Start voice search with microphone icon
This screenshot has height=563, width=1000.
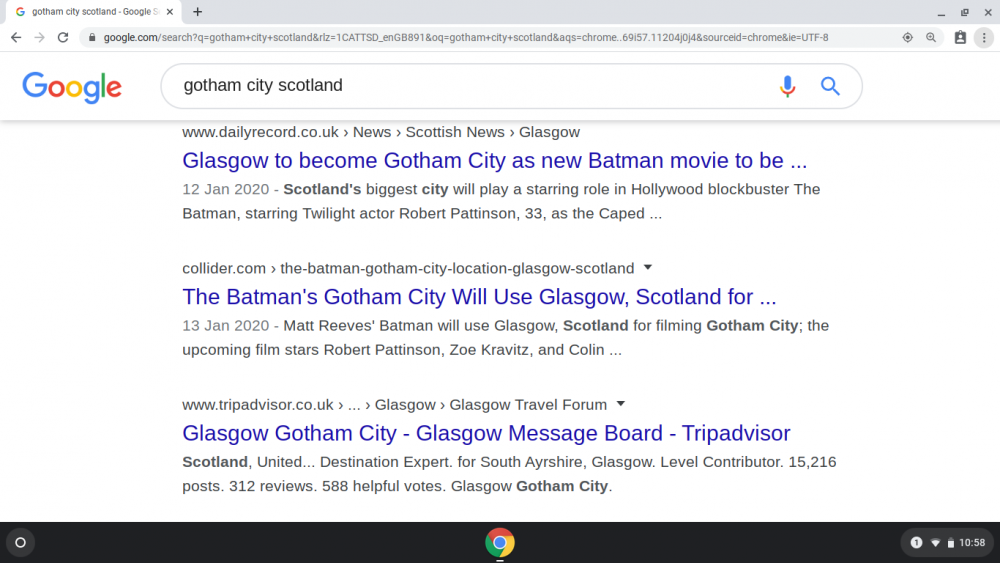[788, 85]
